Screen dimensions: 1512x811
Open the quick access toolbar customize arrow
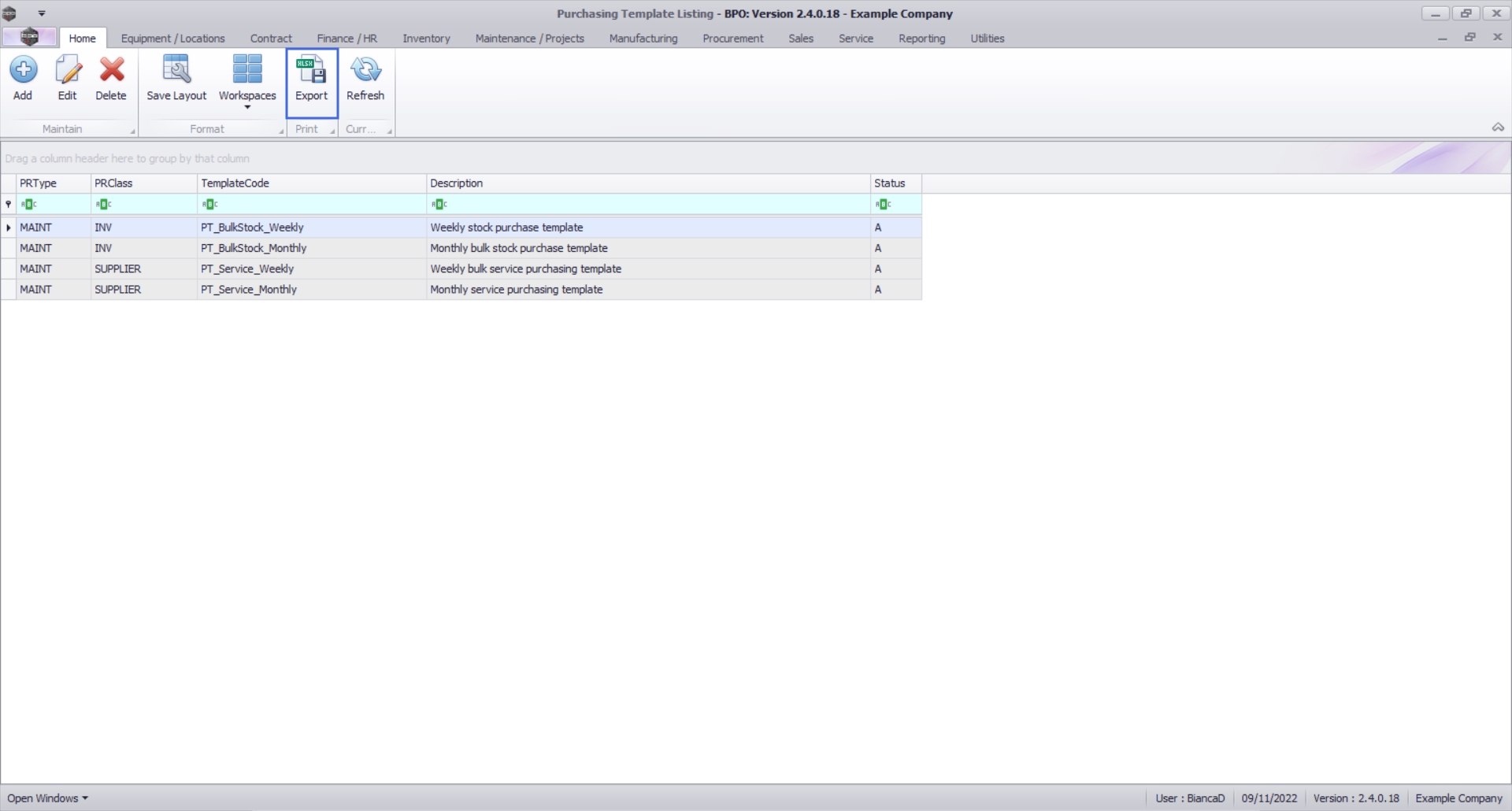pos(42,13)
